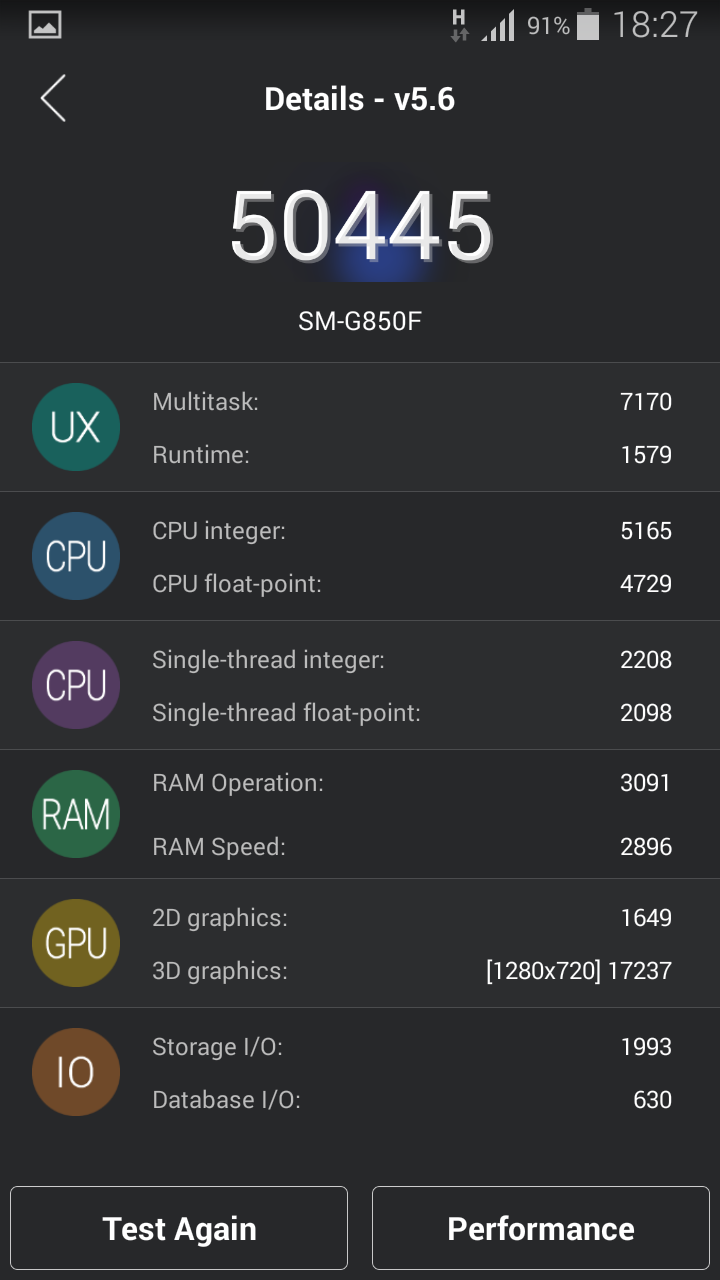Tap the signal strength bars icon
720x1280 pixels.
point(498,26)
